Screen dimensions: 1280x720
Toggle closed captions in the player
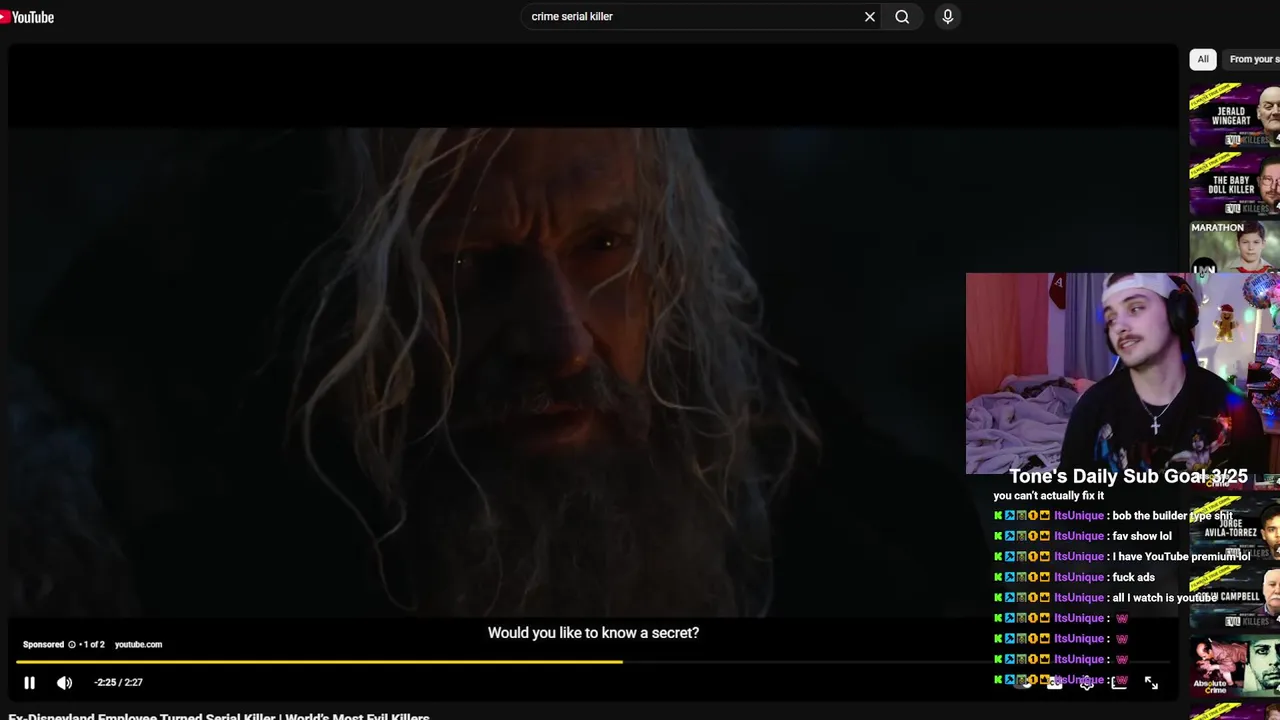point(1054,683)
